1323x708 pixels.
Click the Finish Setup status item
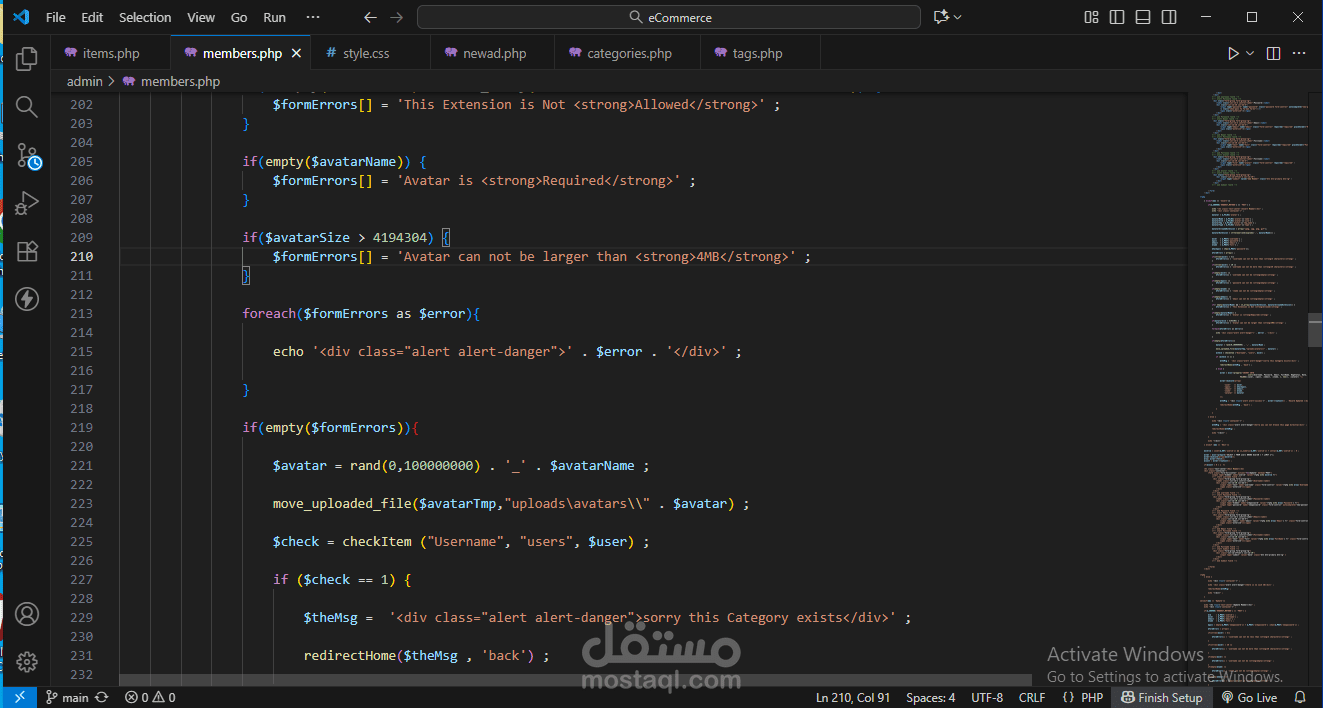pyautogui.click(x=1162, y=698)
